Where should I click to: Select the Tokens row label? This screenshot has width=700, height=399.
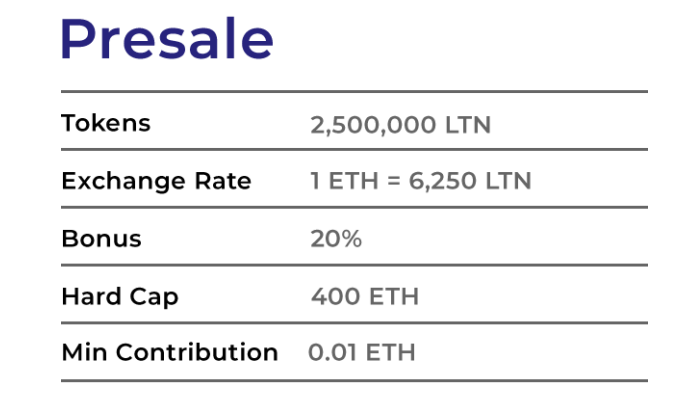[106, 123]
